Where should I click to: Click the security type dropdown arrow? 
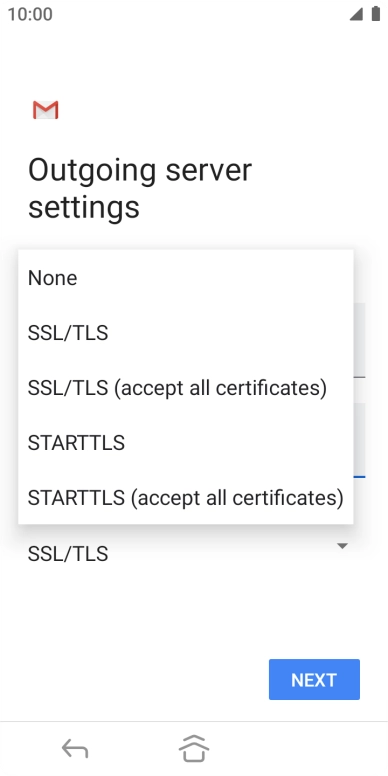click(341, 546)
